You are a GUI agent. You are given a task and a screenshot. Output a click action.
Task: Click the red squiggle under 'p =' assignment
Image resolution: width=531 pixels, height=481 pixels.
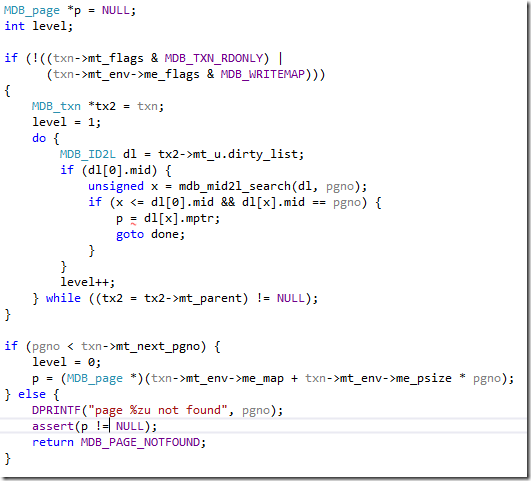pos(133,224)
